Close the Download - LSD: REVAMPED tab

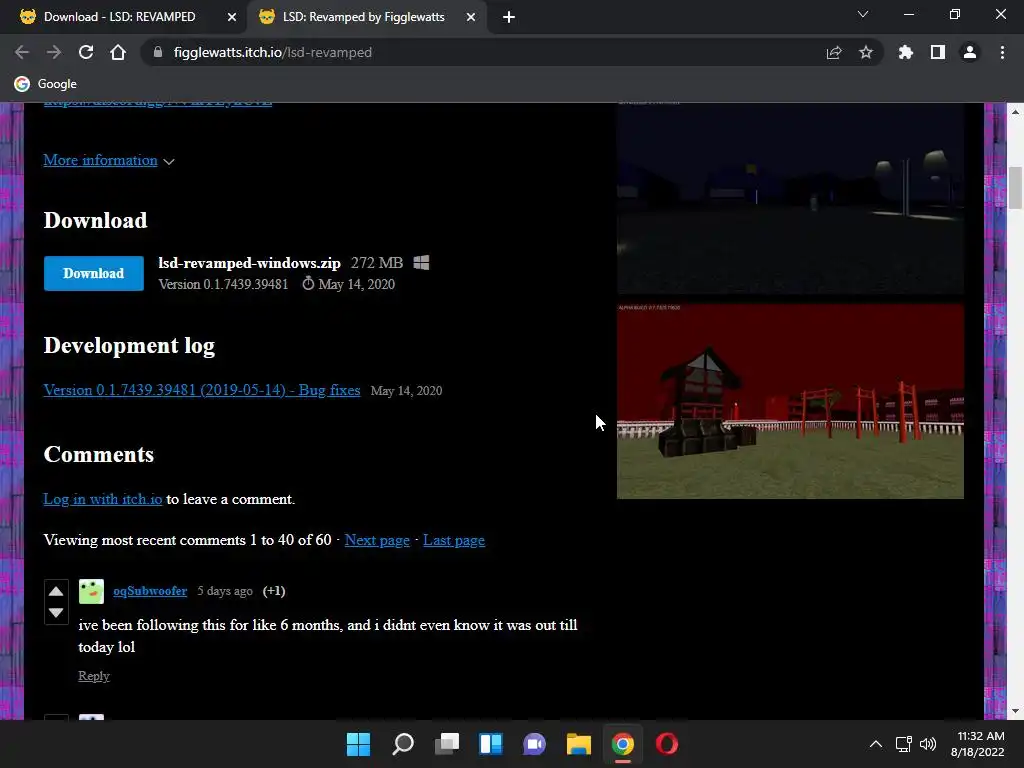232,17
